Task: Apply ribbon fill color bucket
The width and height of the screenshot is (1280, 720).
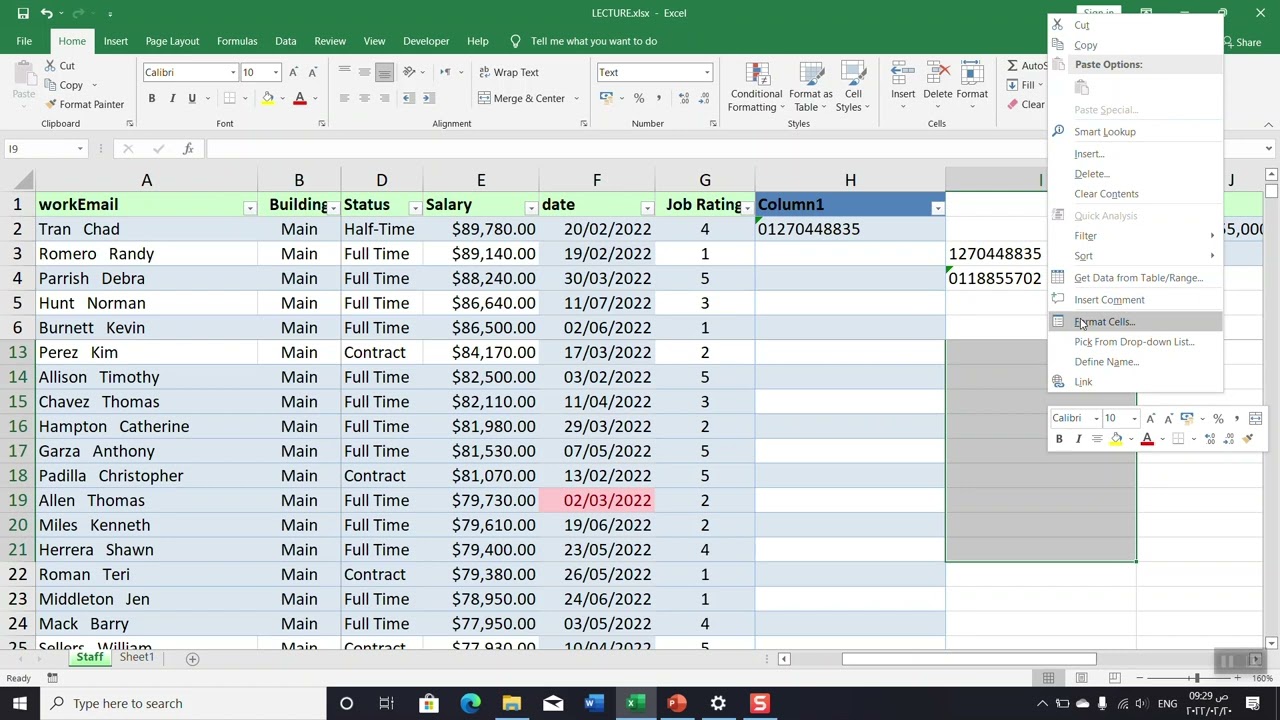Action: click(267, 98)
